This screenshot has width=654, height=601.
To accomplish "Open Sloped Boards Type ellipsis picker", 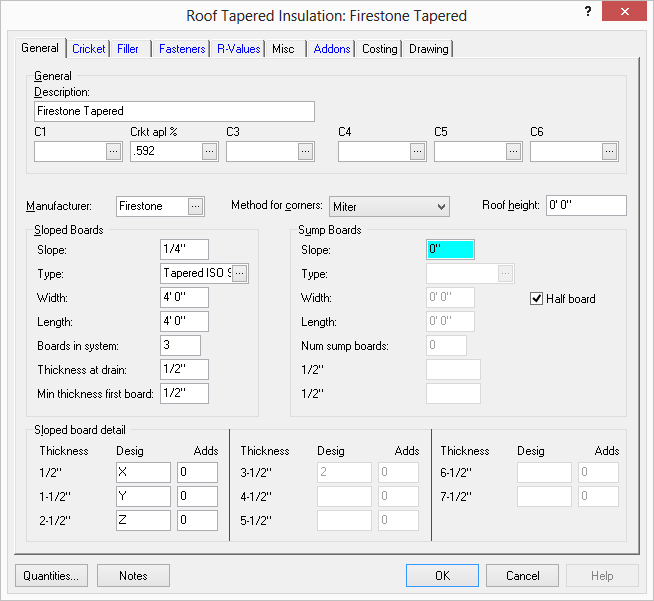I will click(240, 273).
